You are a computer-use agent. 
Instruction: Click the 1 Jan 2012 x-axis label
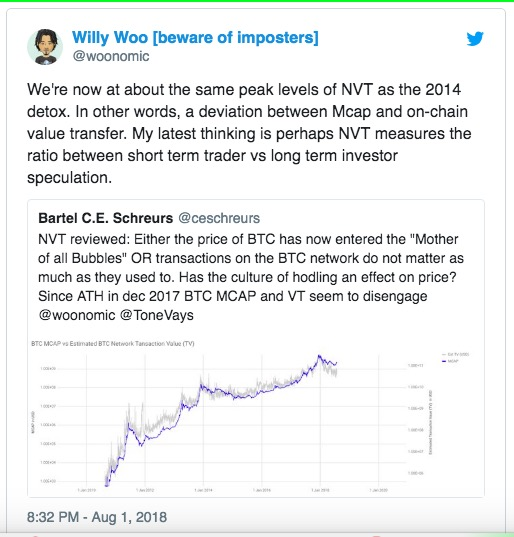point(145,490)
